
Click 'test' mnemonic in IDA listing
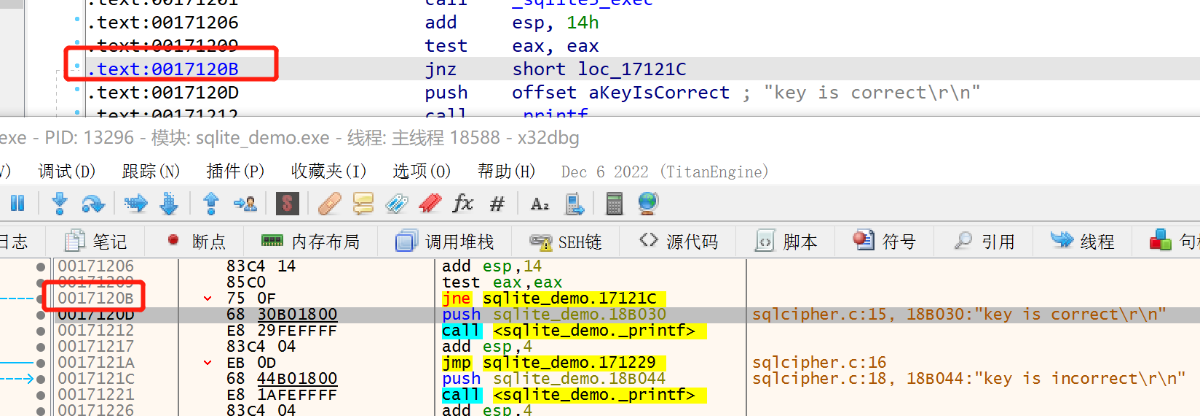click(445, 46)
